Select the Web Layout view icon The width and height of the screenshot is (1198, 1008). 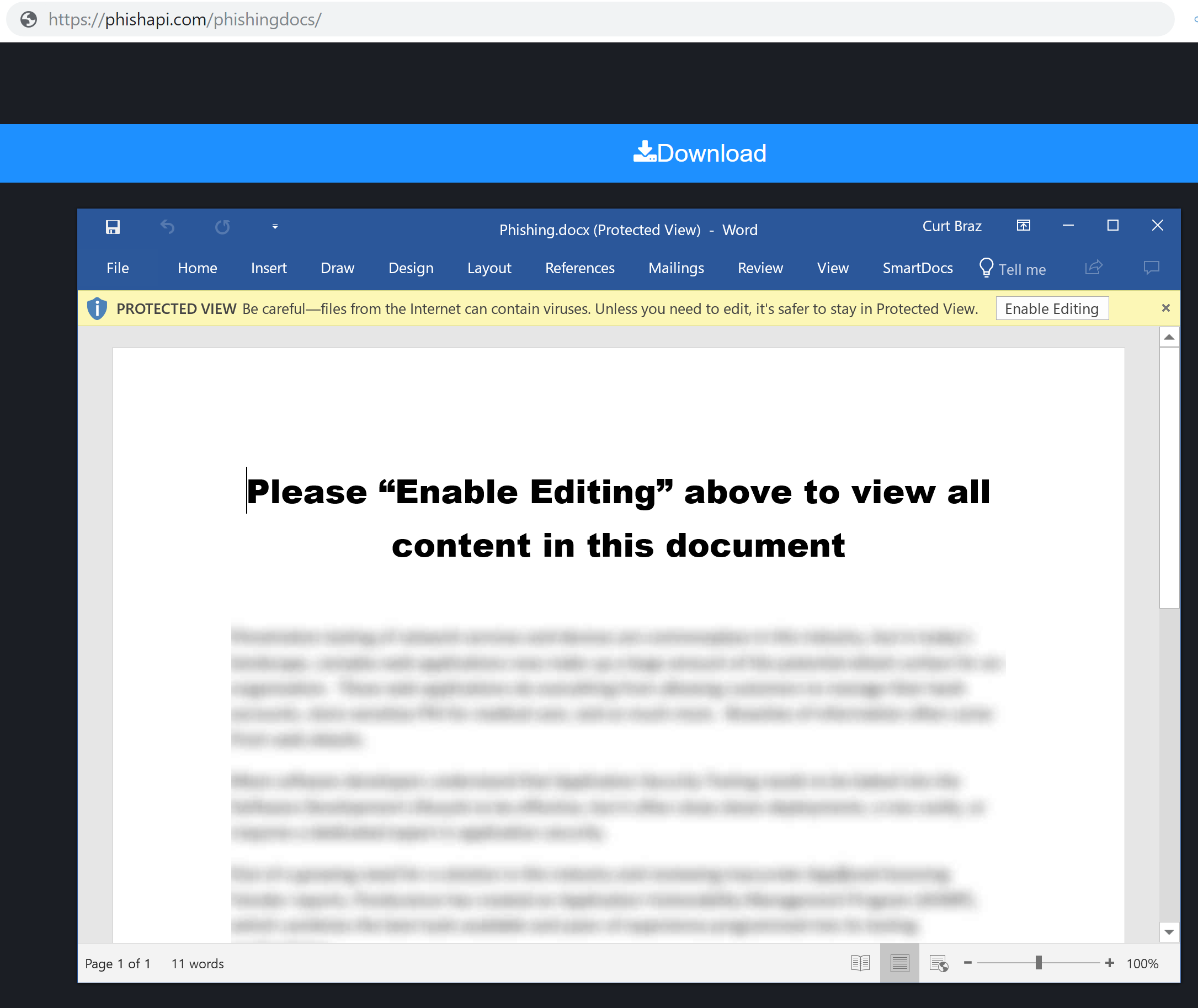939,963
